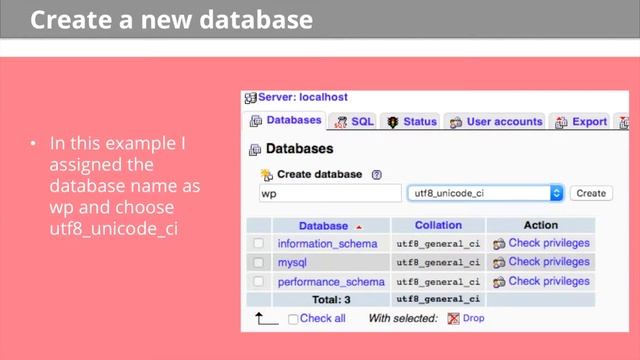640x360 pixels.
Task: Tick the mysql database checkbox
Action: 258,262
